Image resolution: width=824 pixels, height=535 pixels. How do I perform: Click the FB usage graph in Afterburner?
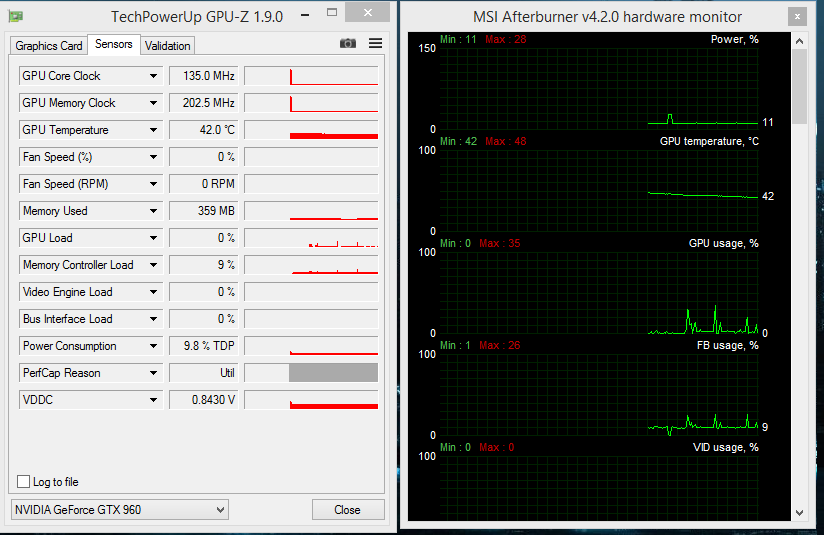[x=599, y=394]
